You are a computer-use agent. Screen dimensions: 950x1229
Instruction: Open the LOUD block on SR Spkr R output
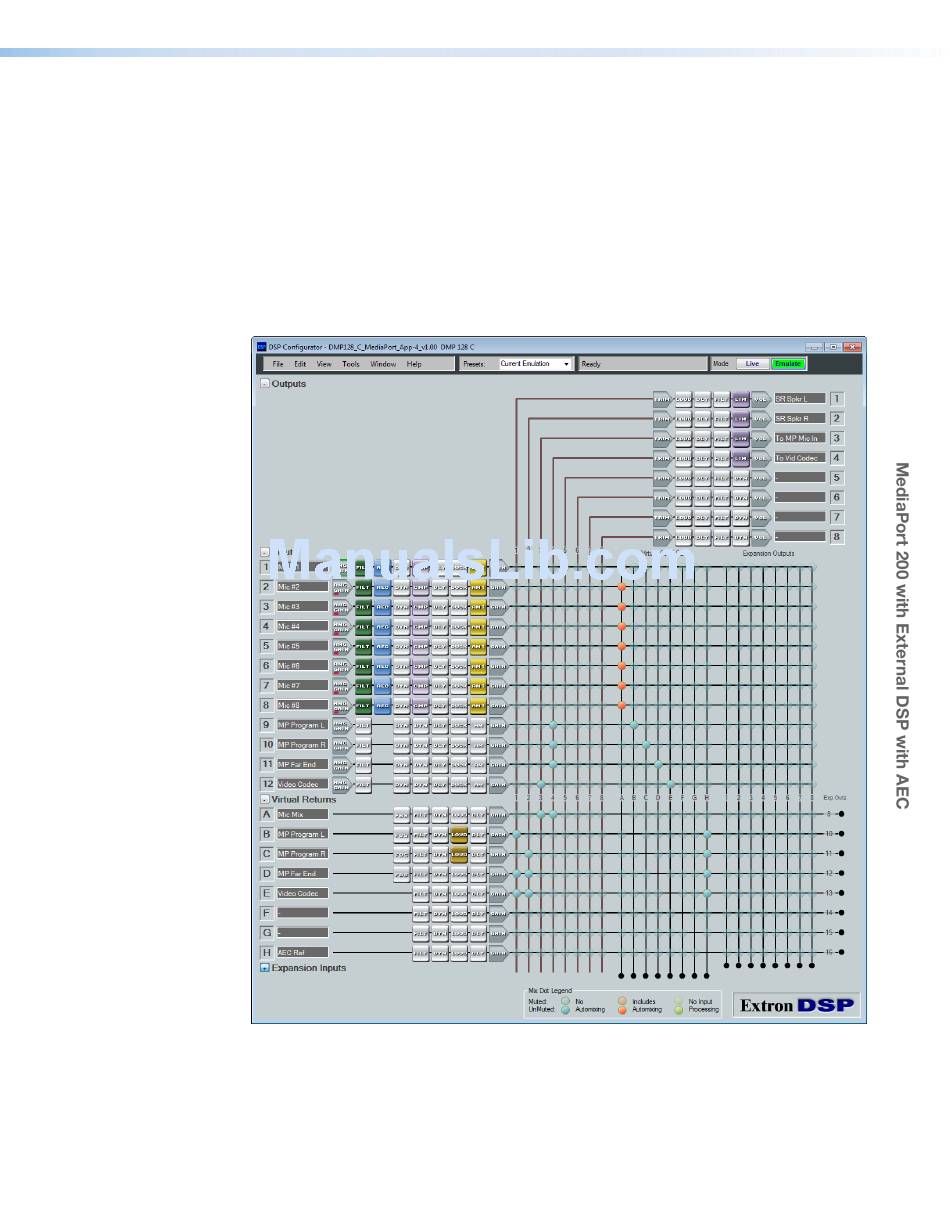[x=684, y=419]
